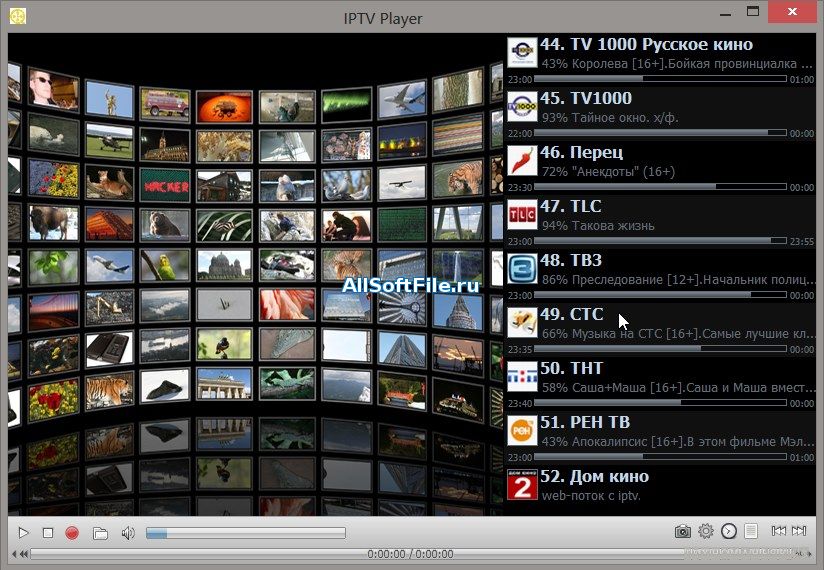824x570 pixels.
Task: Click the seek bar showing 0:00:00 / 0:00:00
Action: tap(410, 554)
